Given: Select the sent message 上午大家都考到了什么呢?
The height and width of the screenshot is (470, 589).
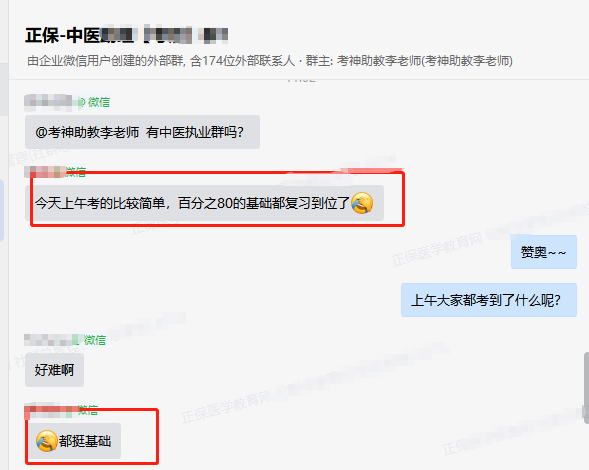Looking at the screenshot, I should (x=489, y=300).
